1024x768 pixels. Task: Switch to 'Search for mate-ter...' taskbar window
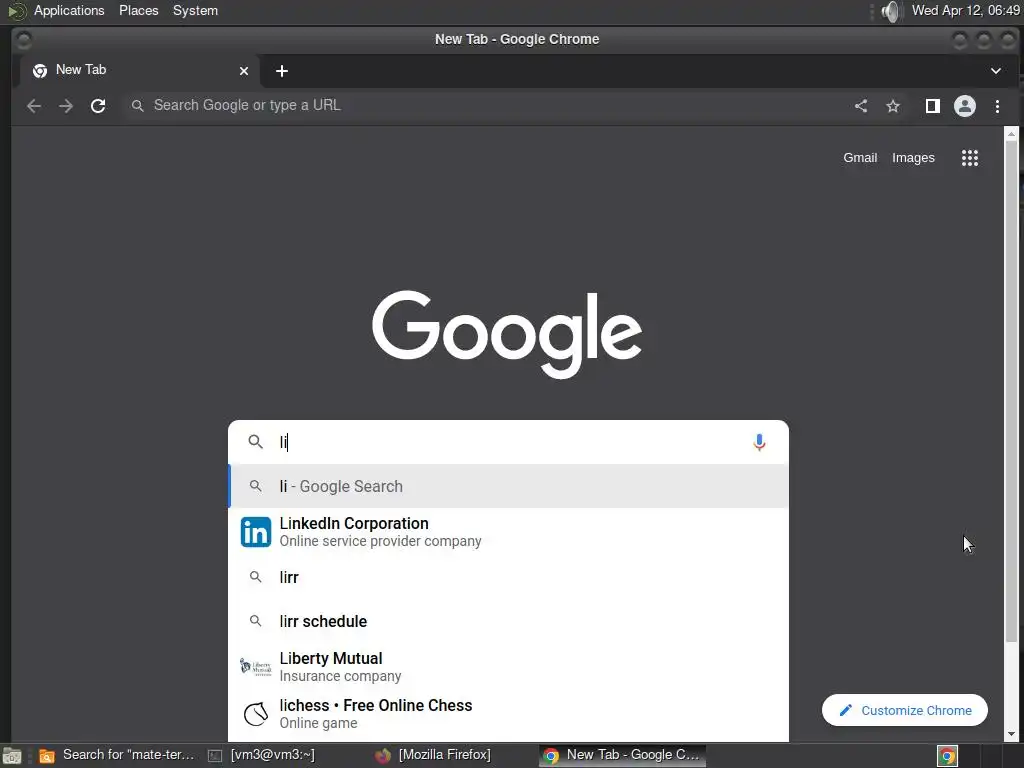(117, 755)
